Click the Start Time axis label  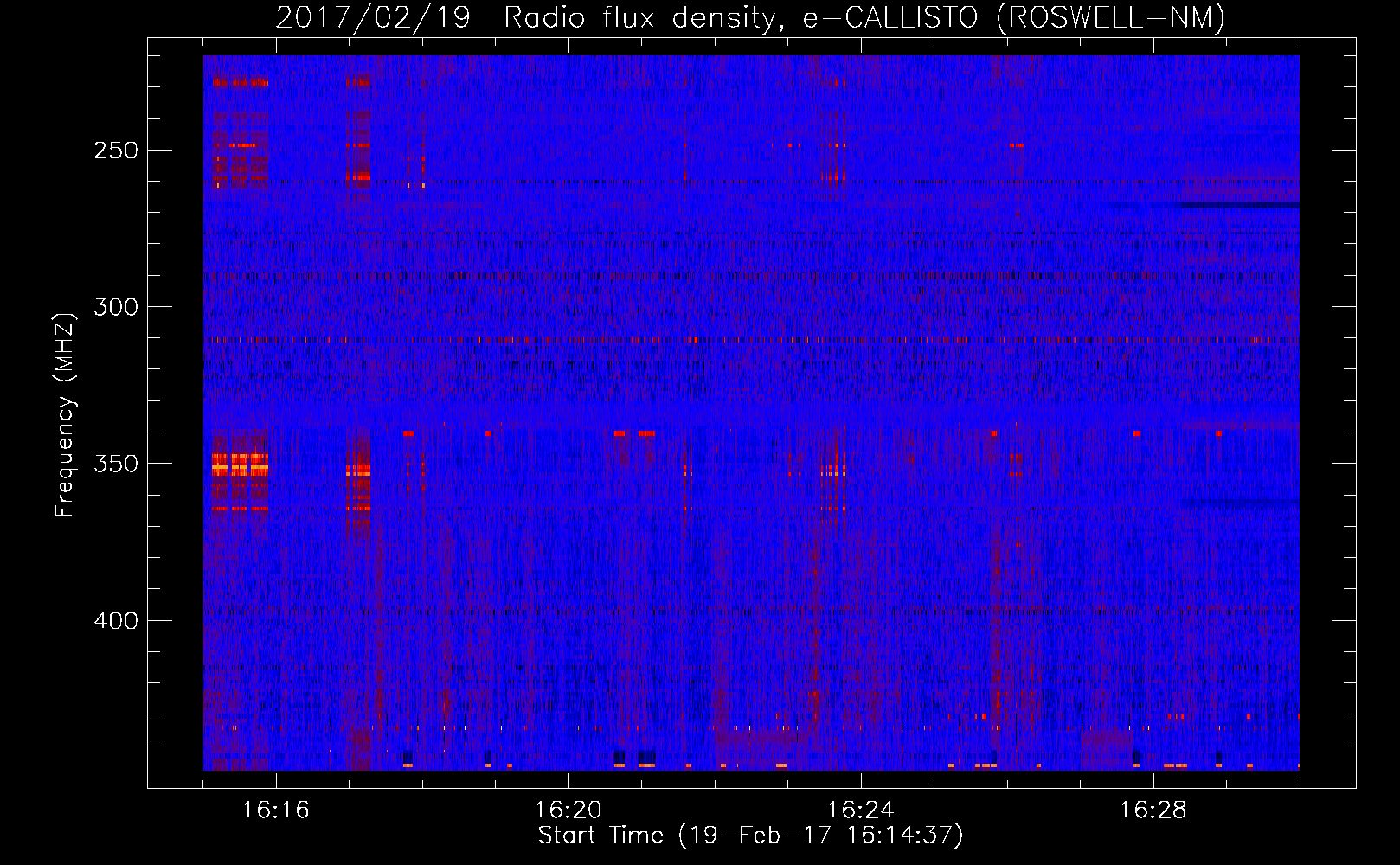tap(750, 836)
